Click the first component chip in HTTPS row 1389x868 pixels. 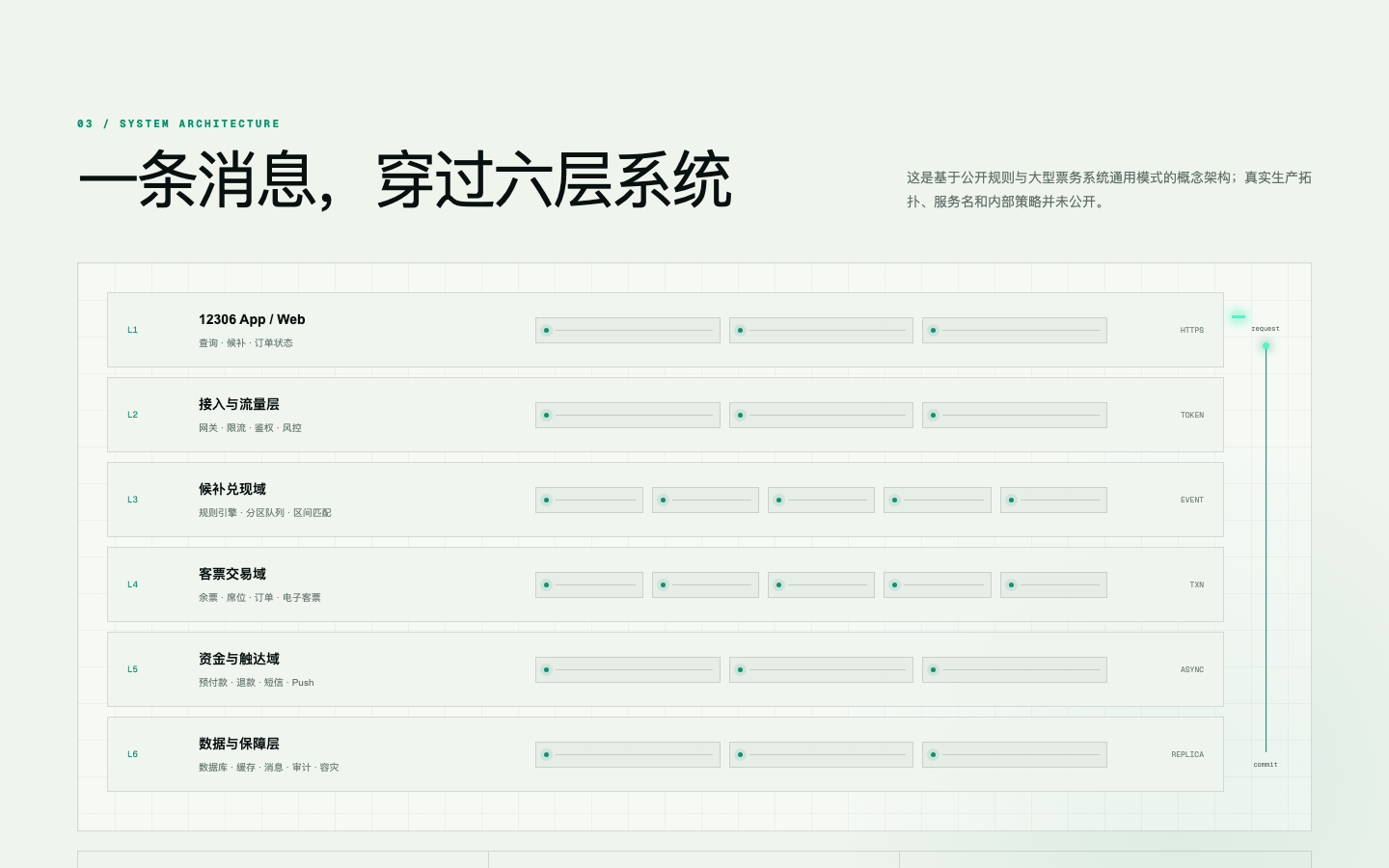[x=628, y=330]
